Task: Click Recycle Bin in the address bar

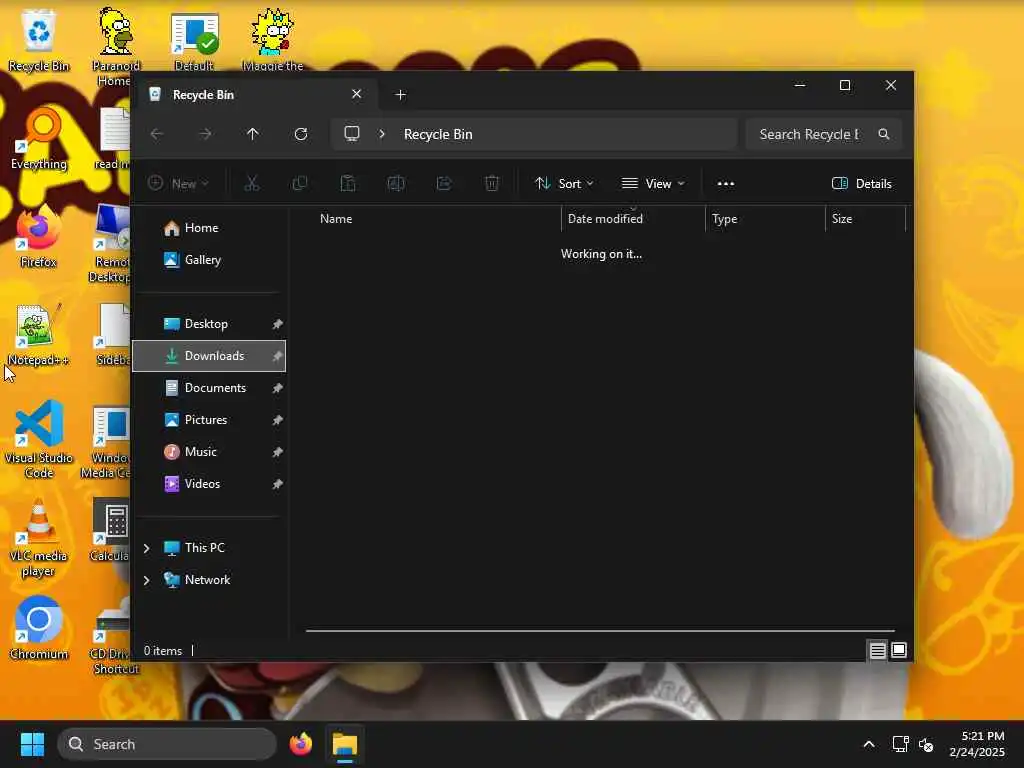Action: (438, 134)
